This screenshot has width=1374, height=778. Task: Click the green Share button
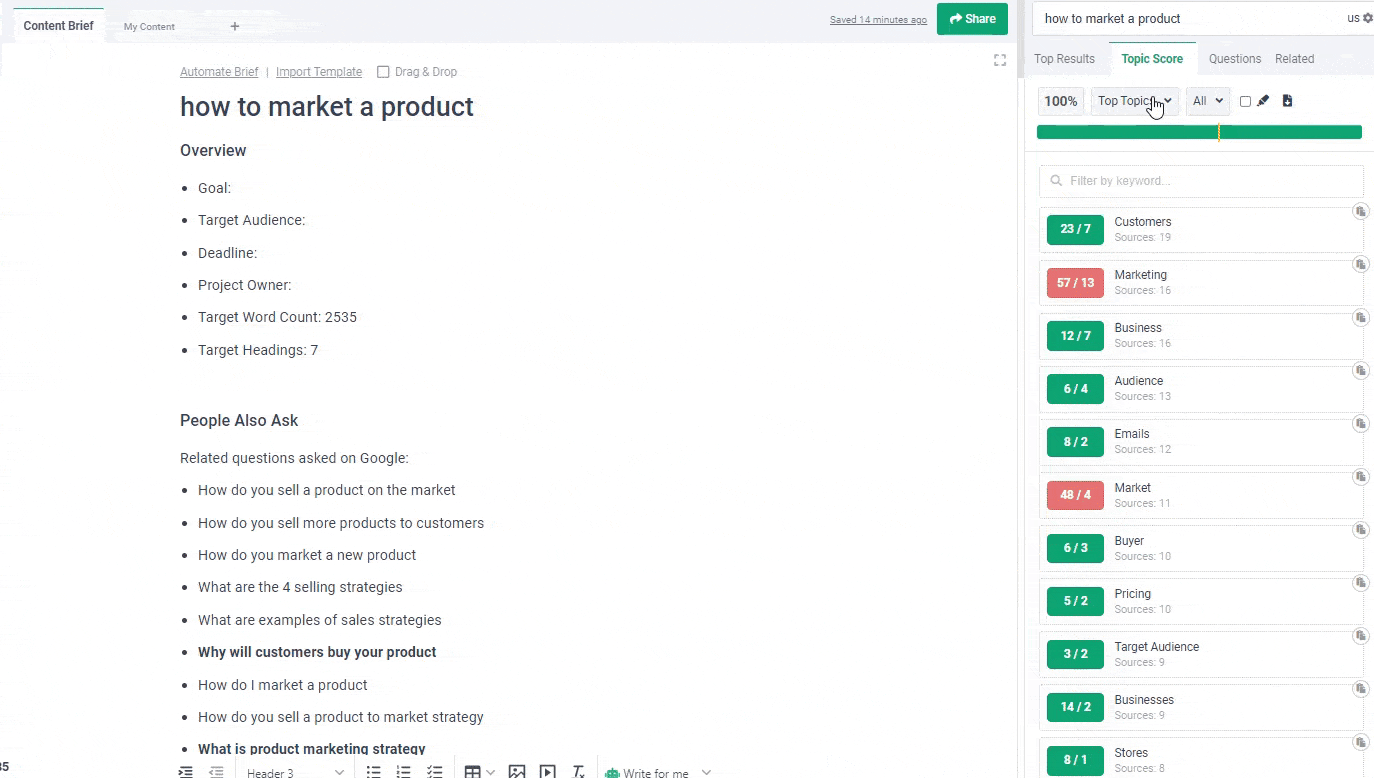972,19
